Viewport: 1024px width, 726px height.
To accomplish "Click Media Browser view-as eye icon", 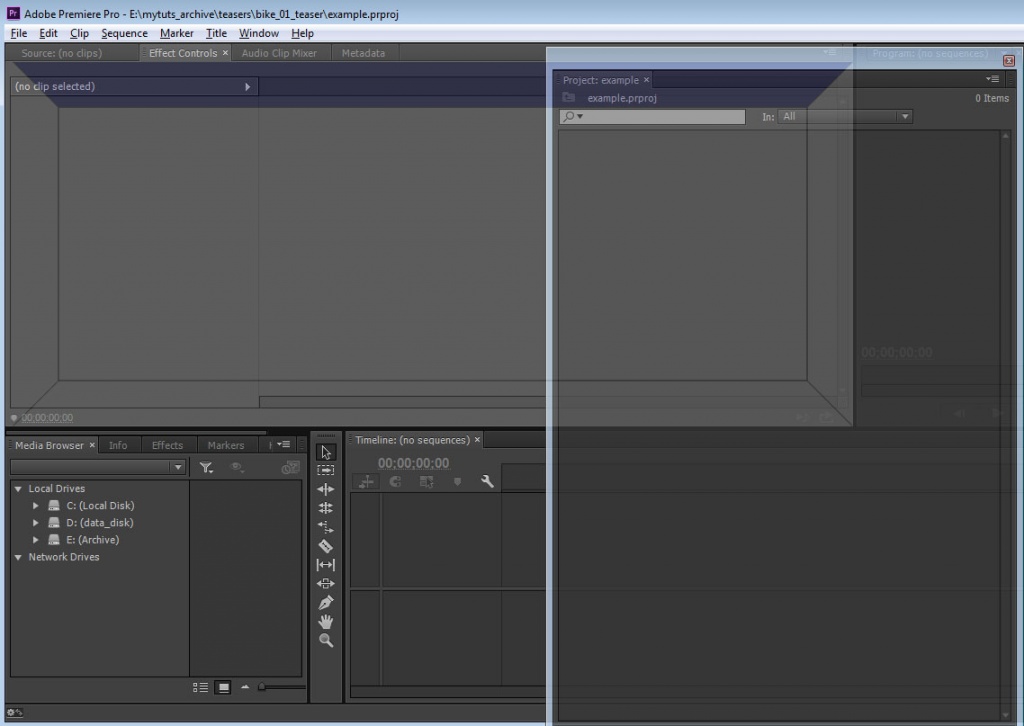I will pos(237,467).
